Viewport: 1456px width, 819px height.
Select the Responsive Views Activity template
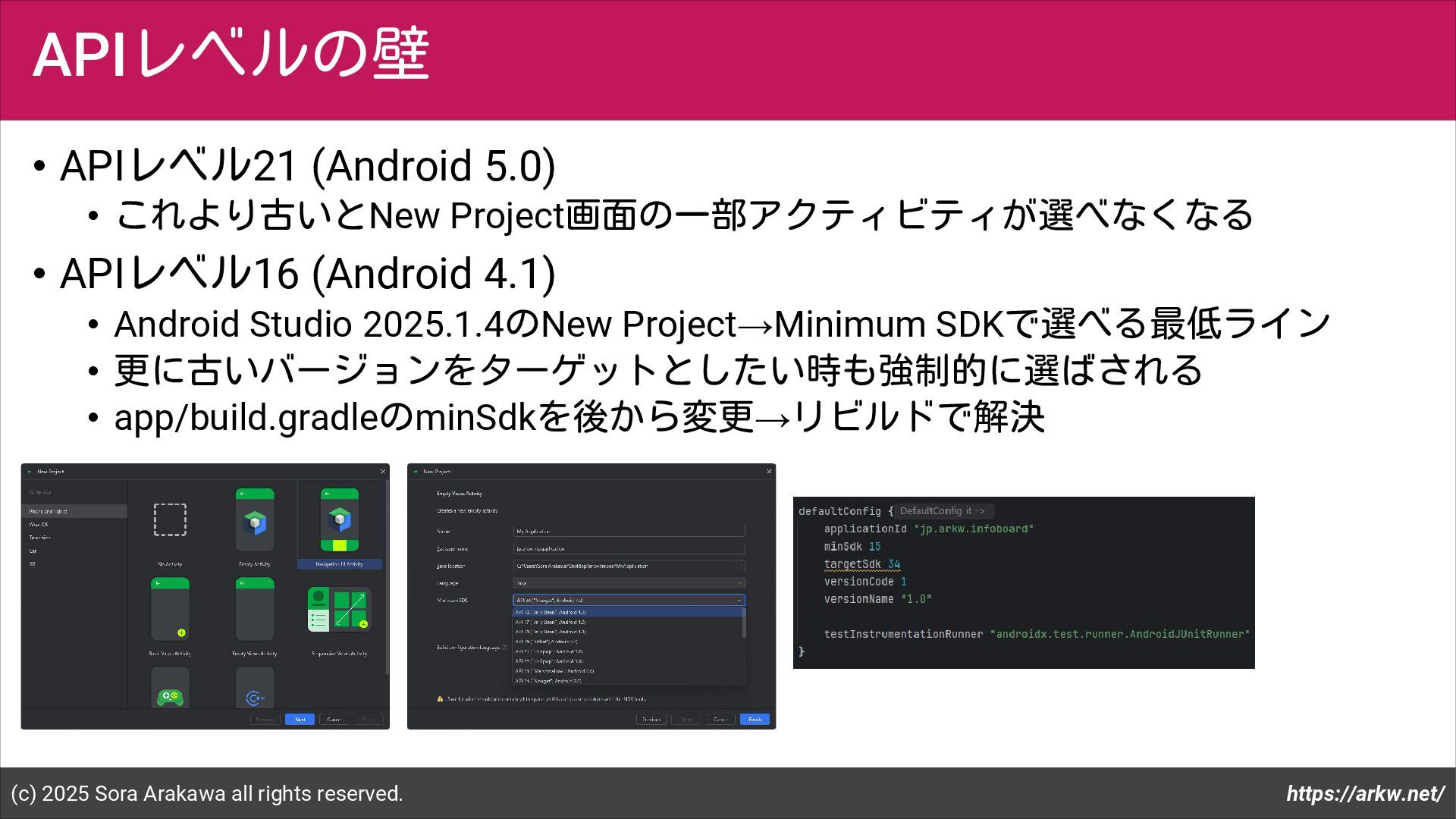pyautogui.click(x=339, y=610)
